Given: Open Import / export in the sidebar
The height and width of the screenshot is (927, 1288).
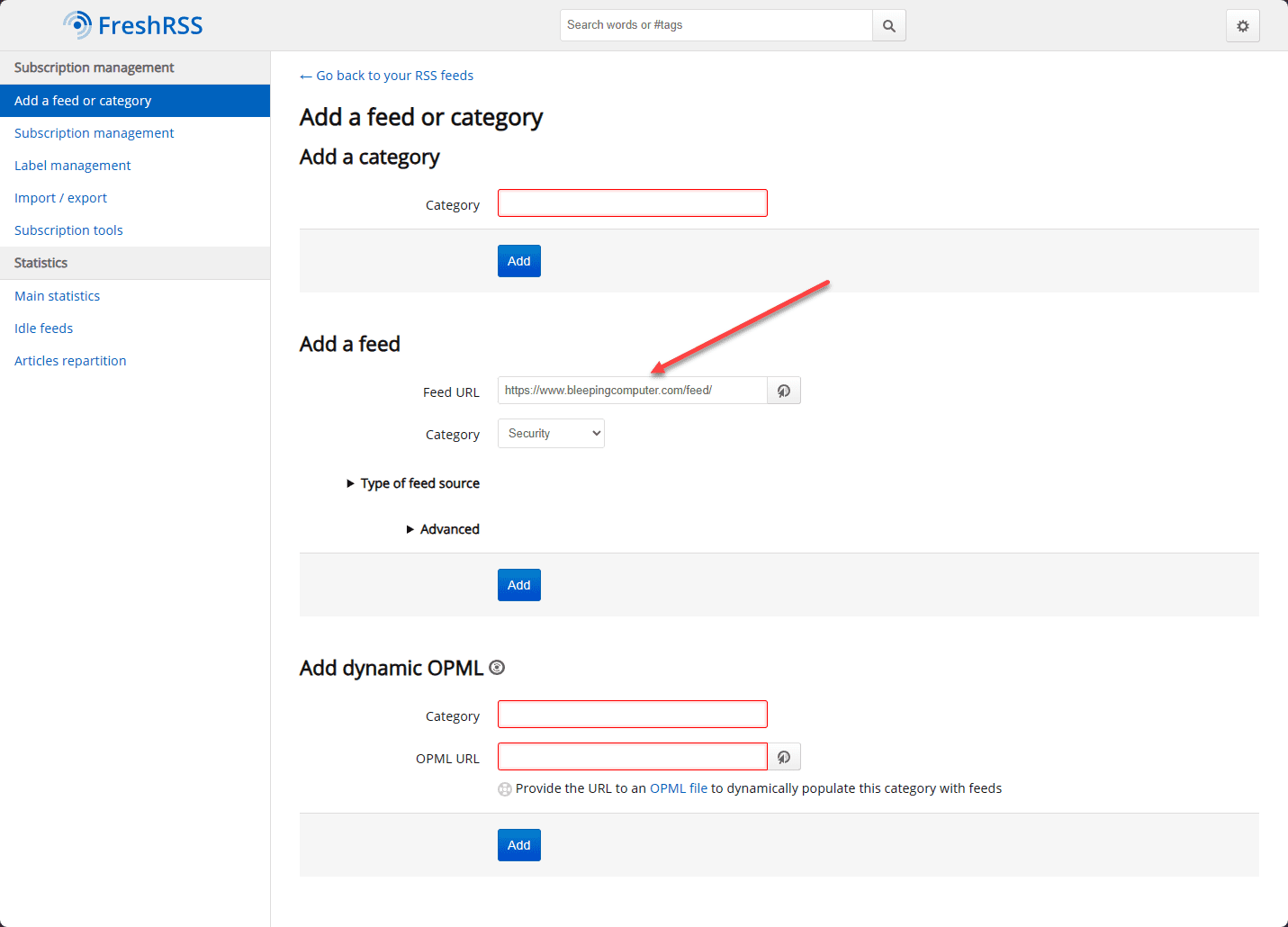Looking at the screenshot, I should coord(60,198).
